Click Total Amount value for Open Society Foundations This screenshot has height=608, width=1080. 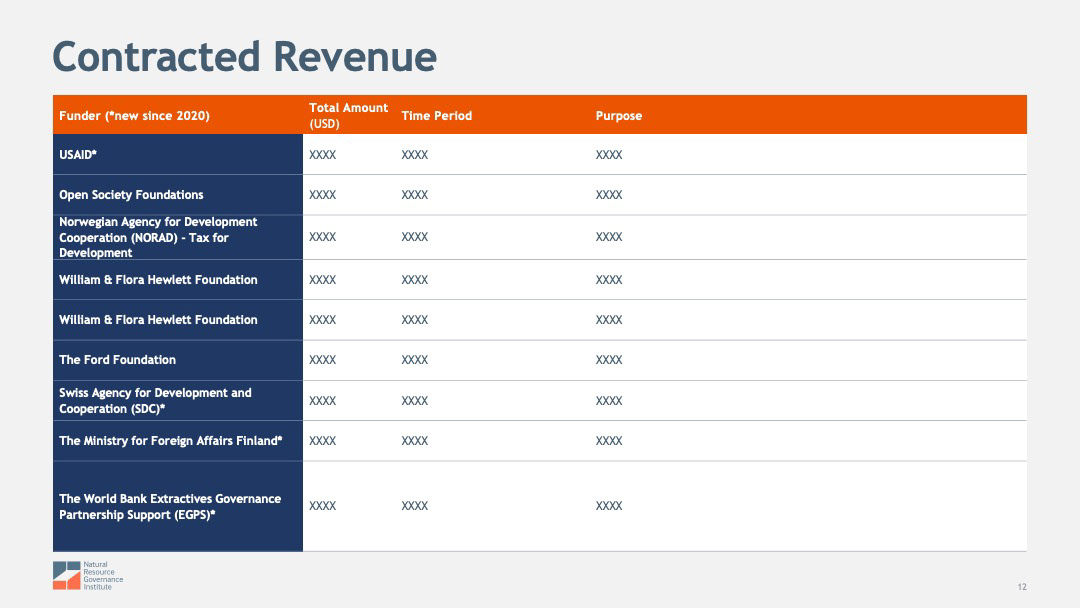coord(322,195)
